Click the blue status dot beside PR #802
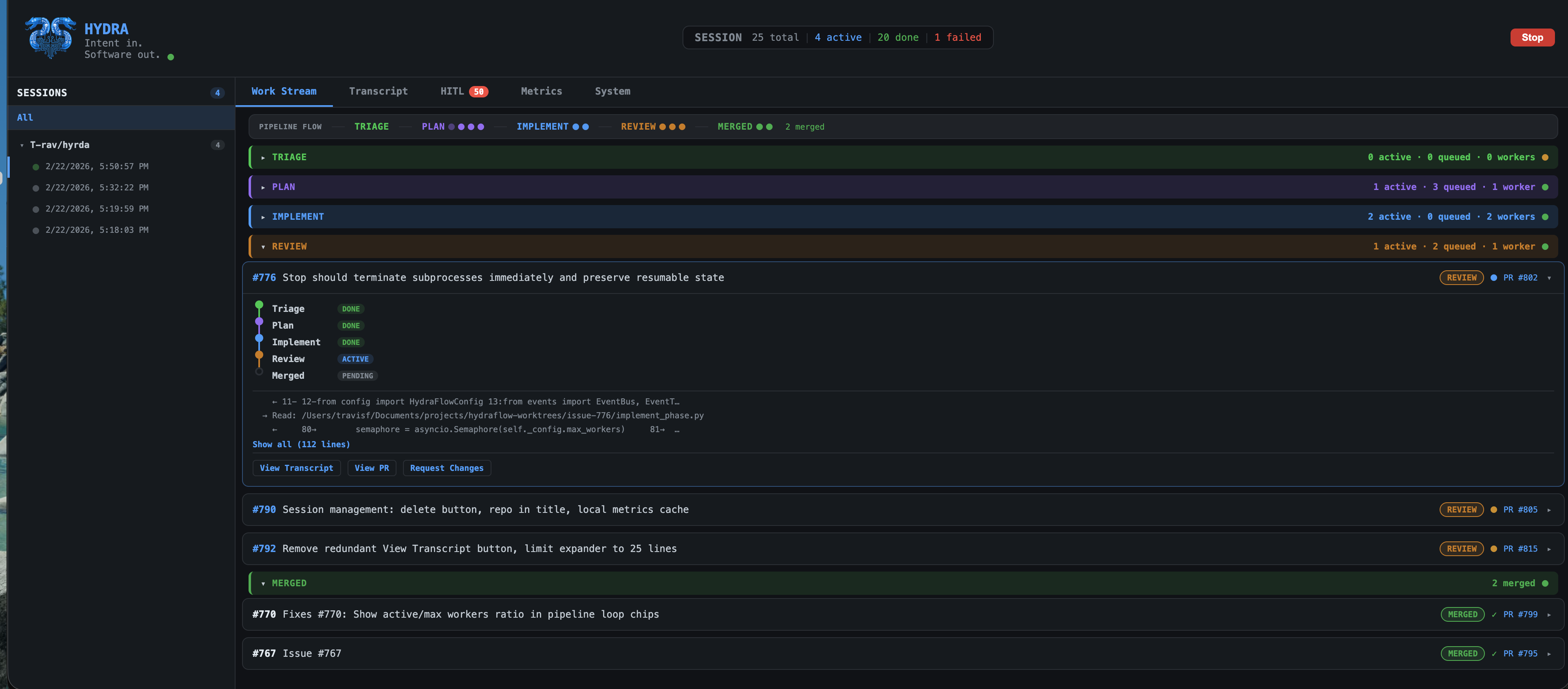Image resolution: width=1568 pixels, height=689 pixels. coord(1493,278)
